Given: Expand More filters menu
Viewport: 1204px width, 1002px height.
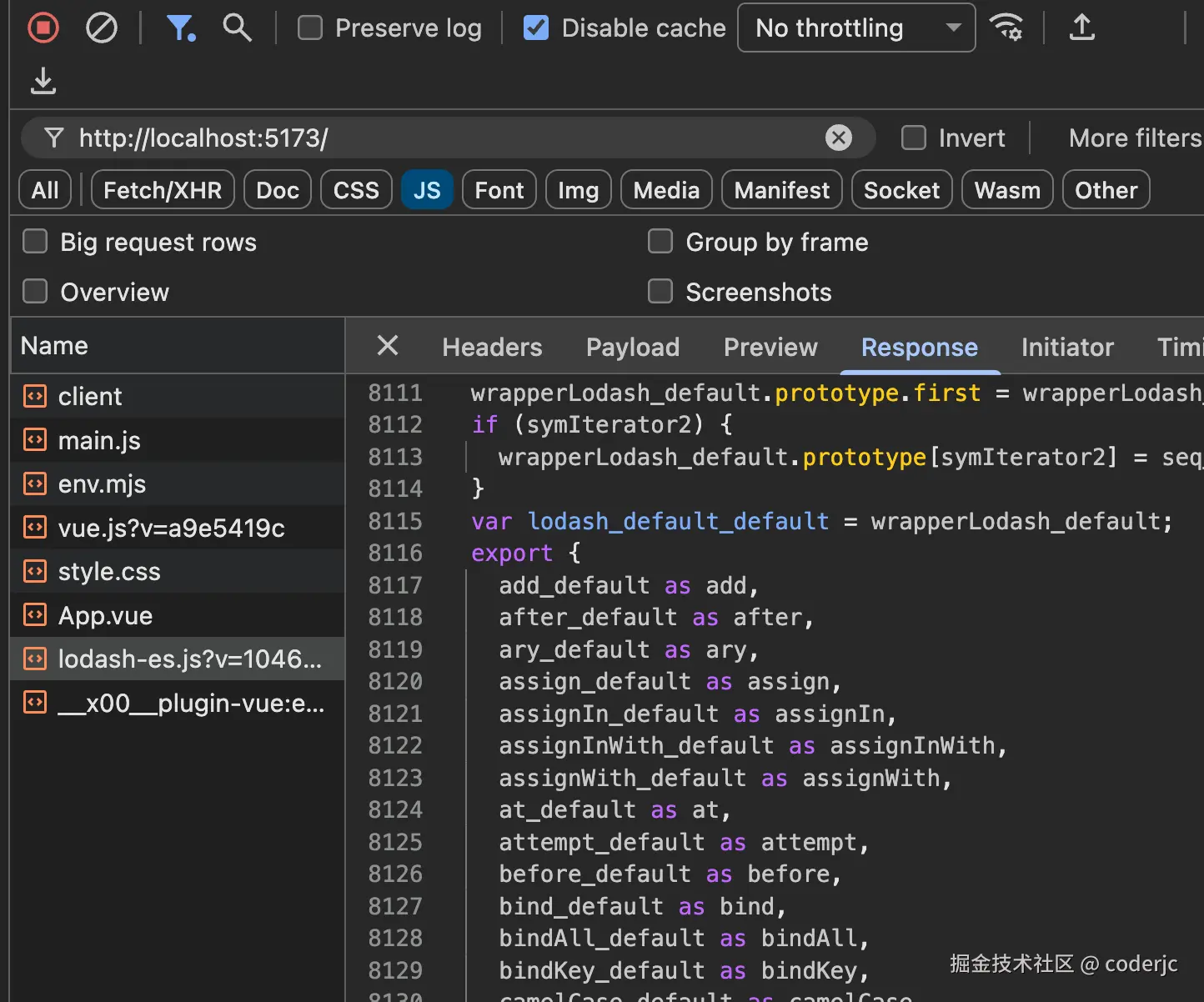Looking at the screenshot, I should click(x=1134, y=138).
